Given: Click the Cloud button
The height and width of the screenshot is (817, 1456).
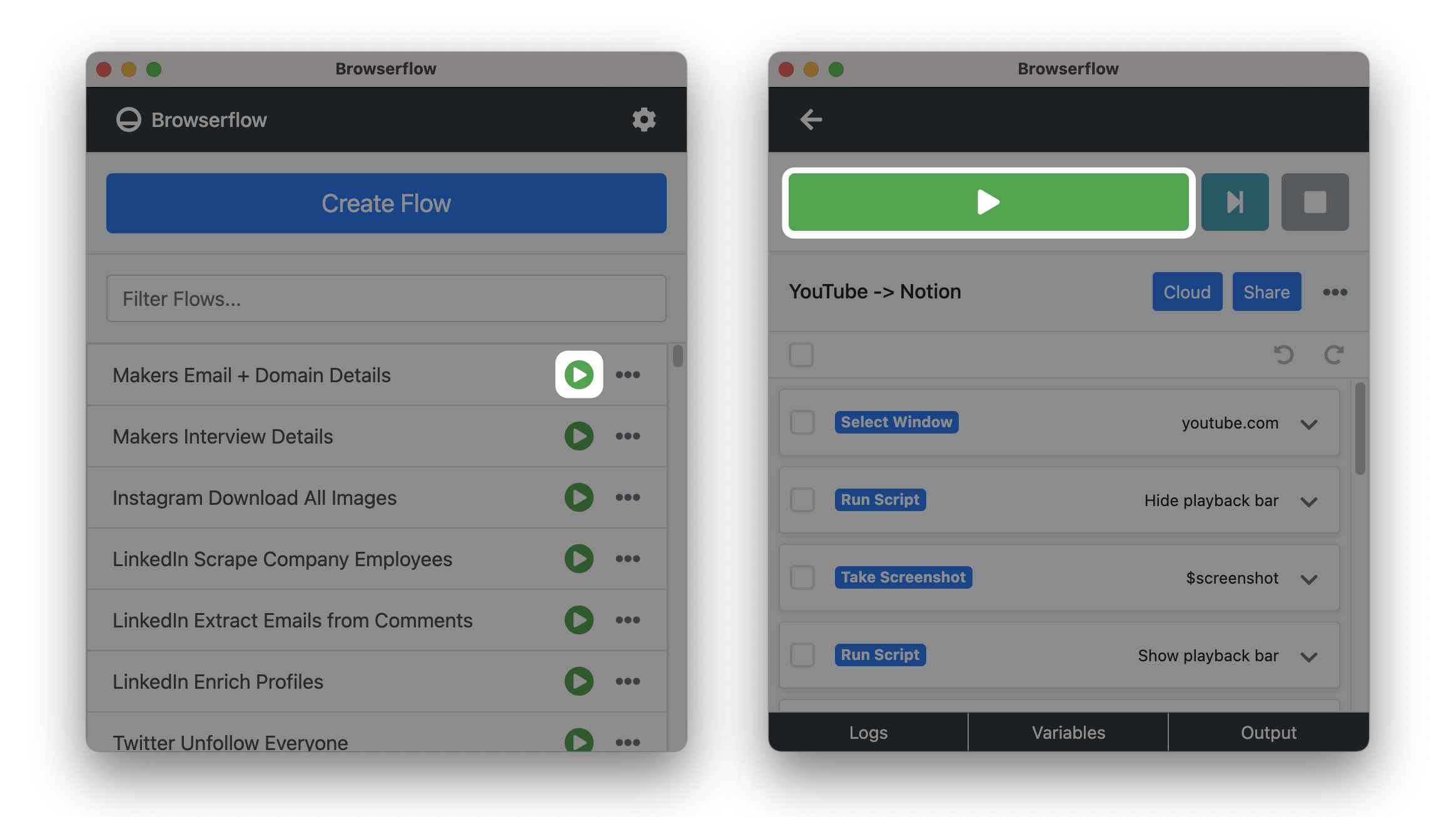Looking at the screenshot, I should [1187, 292].
